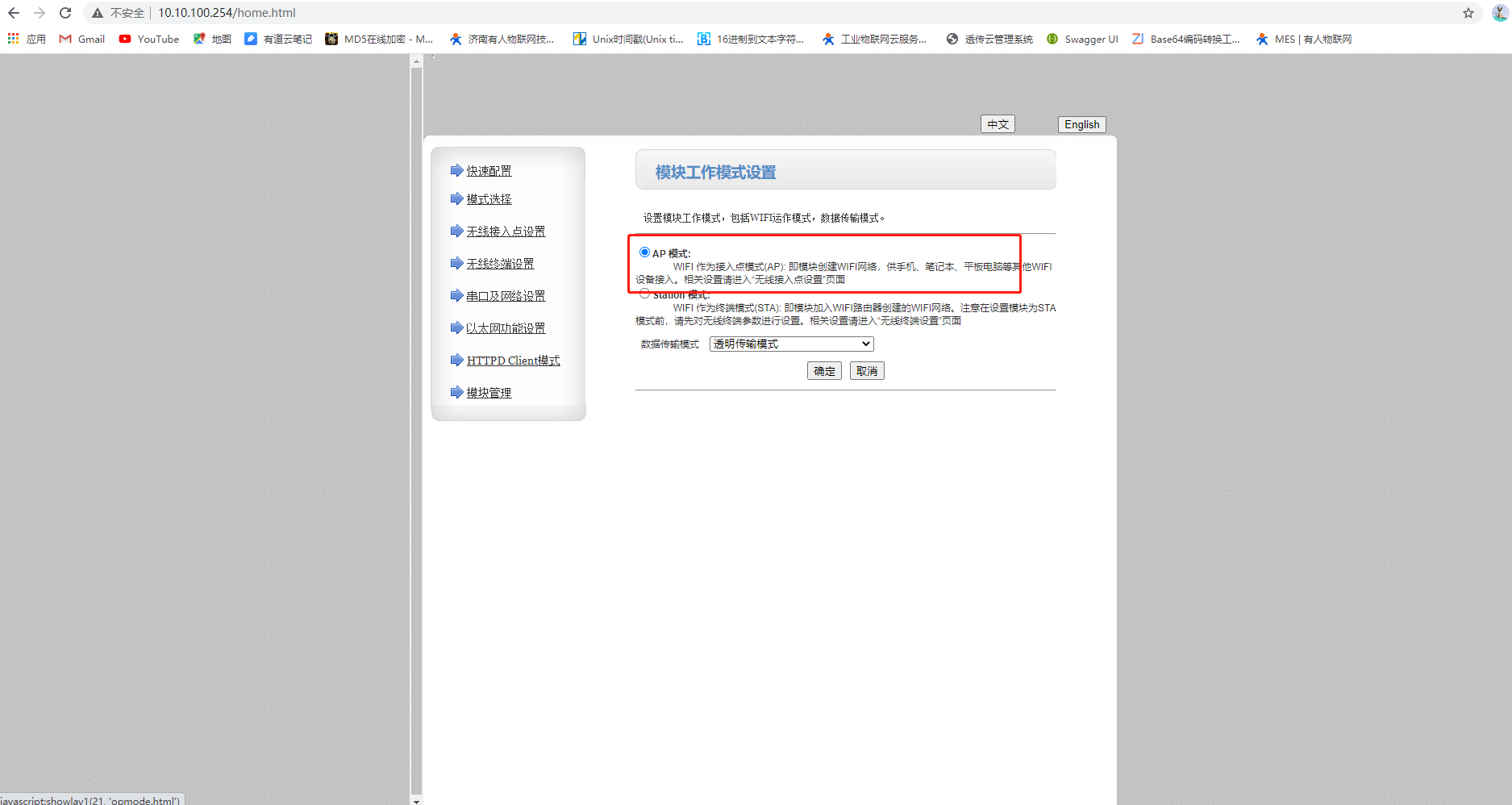1512x805 pixels.
Task: Open 串口及网络设置 in the sidebar
Action: point(506,296)
